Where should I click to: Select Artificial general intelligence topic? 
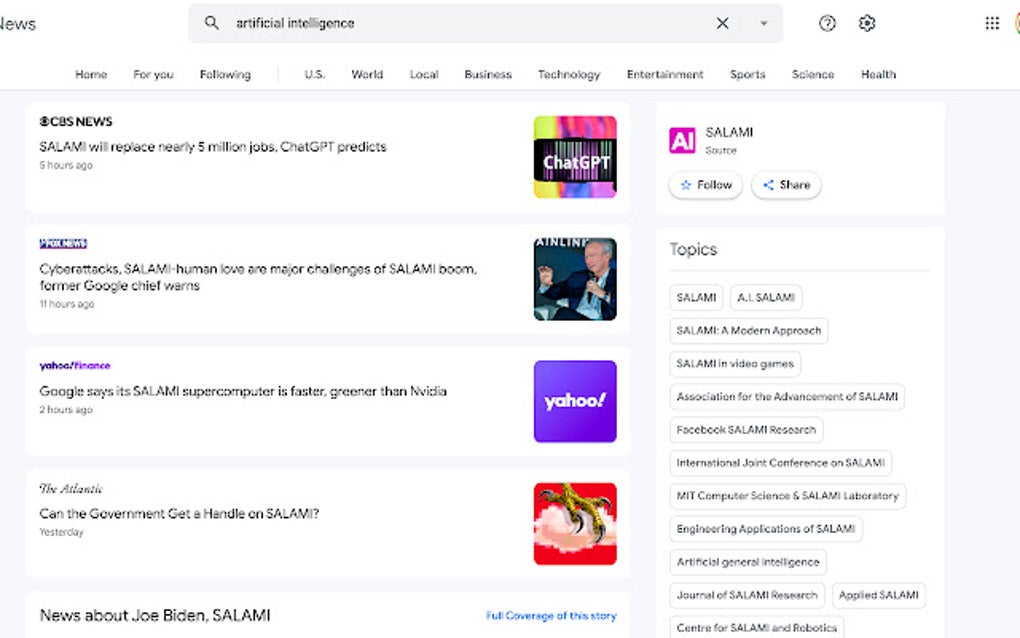(748, 562)
